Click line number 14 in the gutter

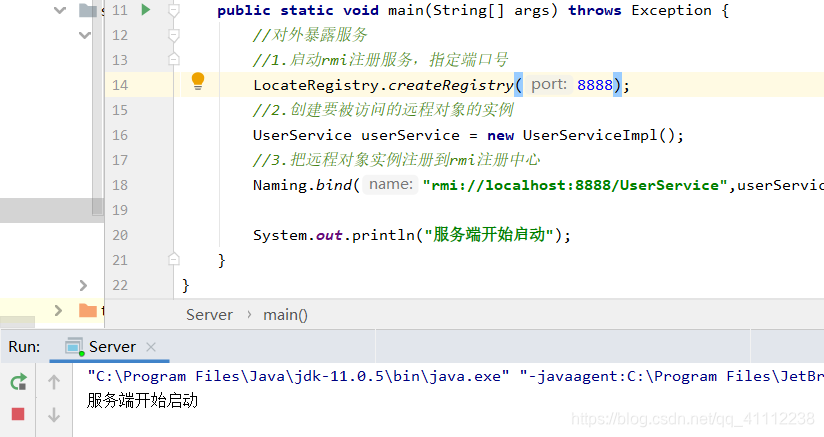click(x=120, y=85)
